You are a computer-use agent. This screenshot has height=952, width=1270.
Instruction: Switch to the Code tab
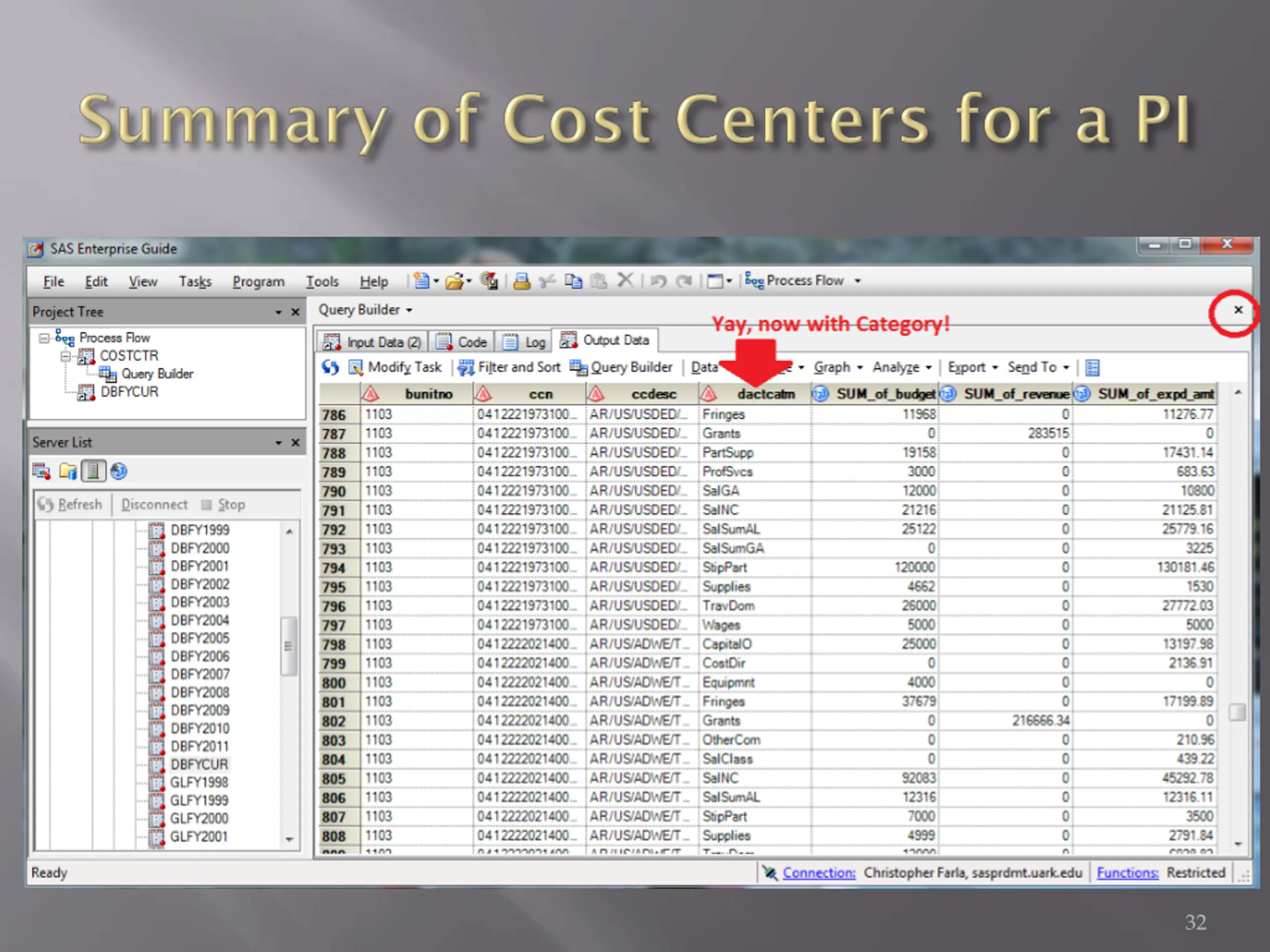(461, 342)
